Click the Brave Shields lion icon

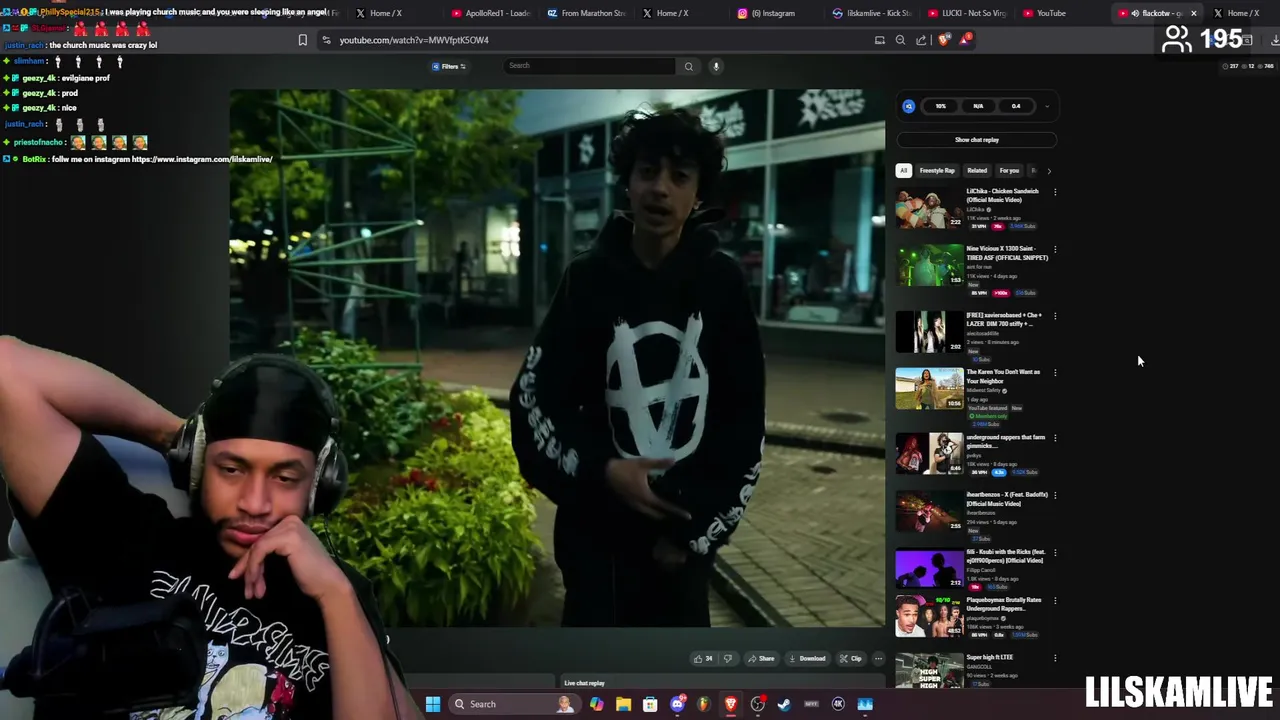tap(944, 40)
